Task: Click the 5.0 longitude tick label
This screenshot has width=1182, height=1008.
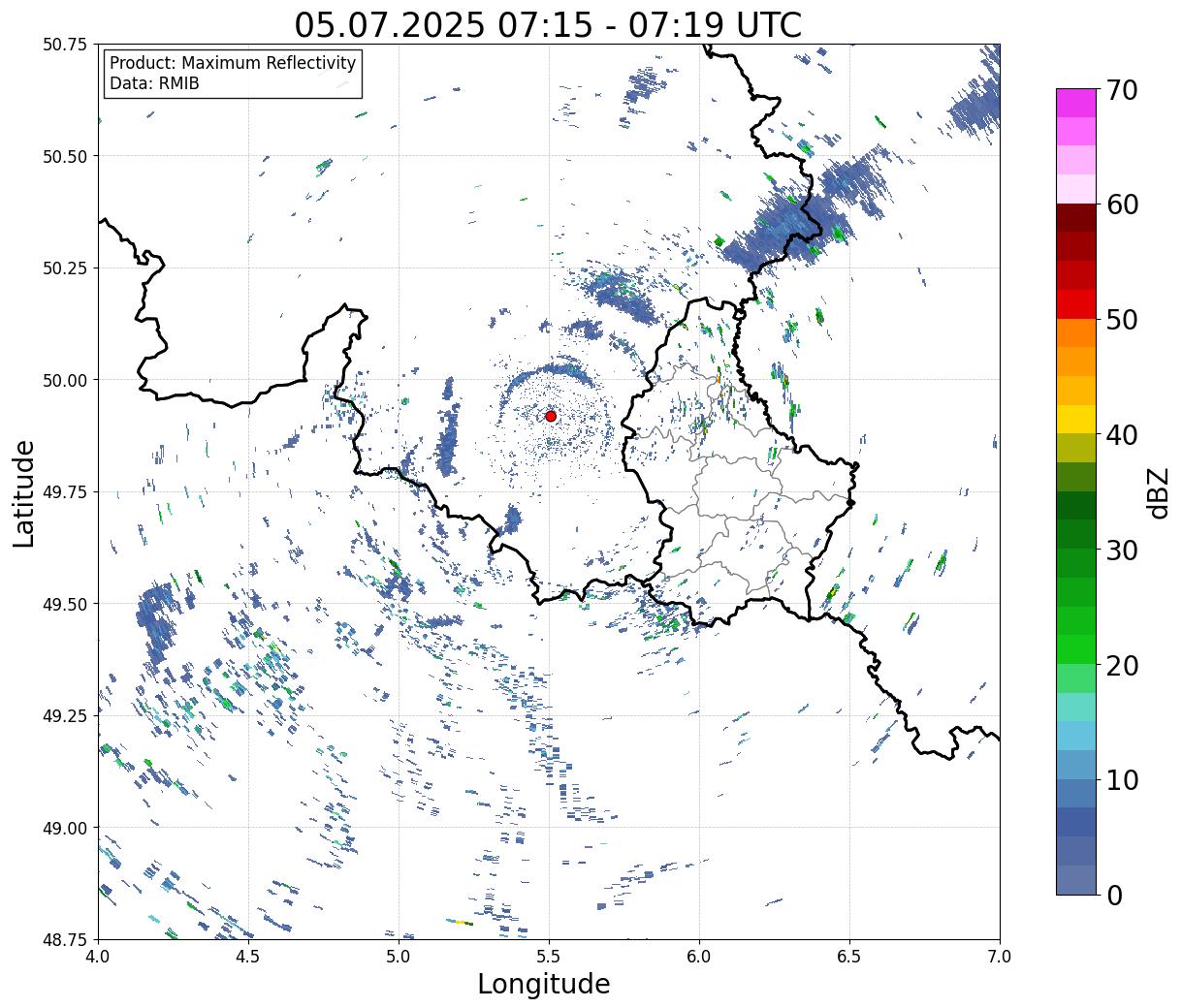Action: 399,957
